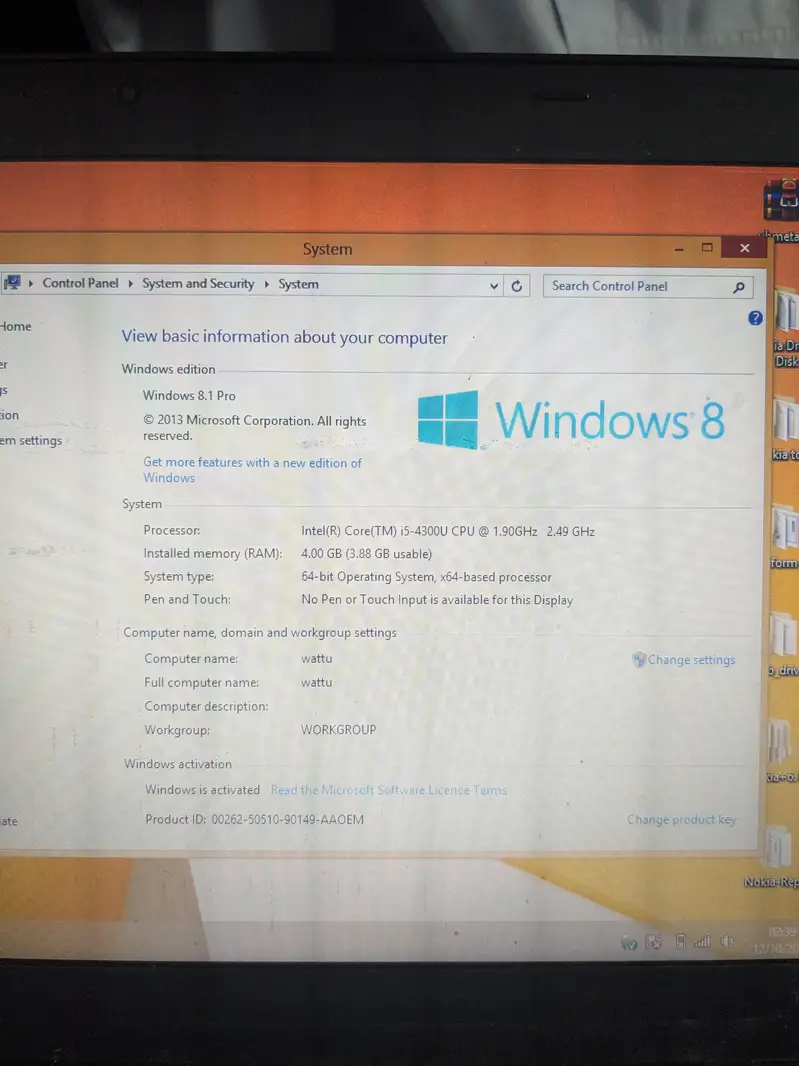Open the WinRAR archive icon on desktop
This screenshot has width=799, height=1066.
pyautogui.click(x=782, y=198)
